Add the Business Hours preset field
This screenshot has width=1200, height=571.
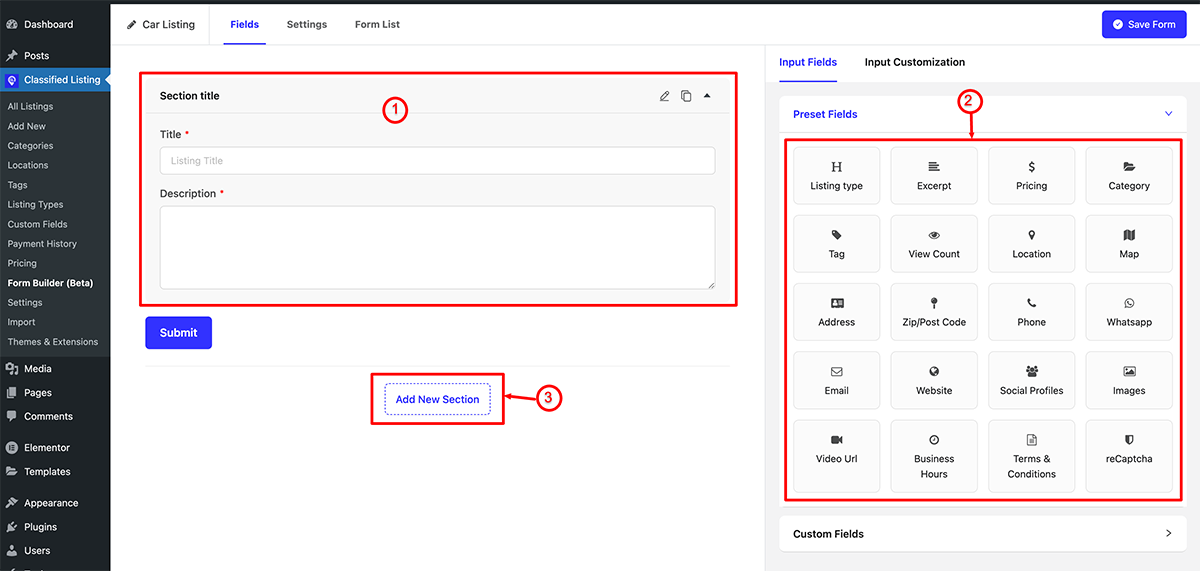pyautogui.click(x=934, y=456)
